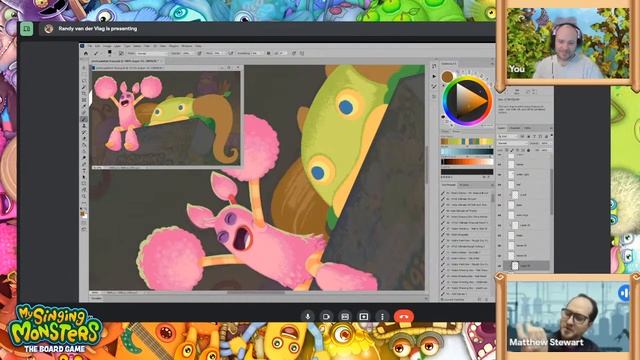This screenshot has width=640, height=360.
Task: Open the Present now button in the meeting bar
Action: (364, 316)
